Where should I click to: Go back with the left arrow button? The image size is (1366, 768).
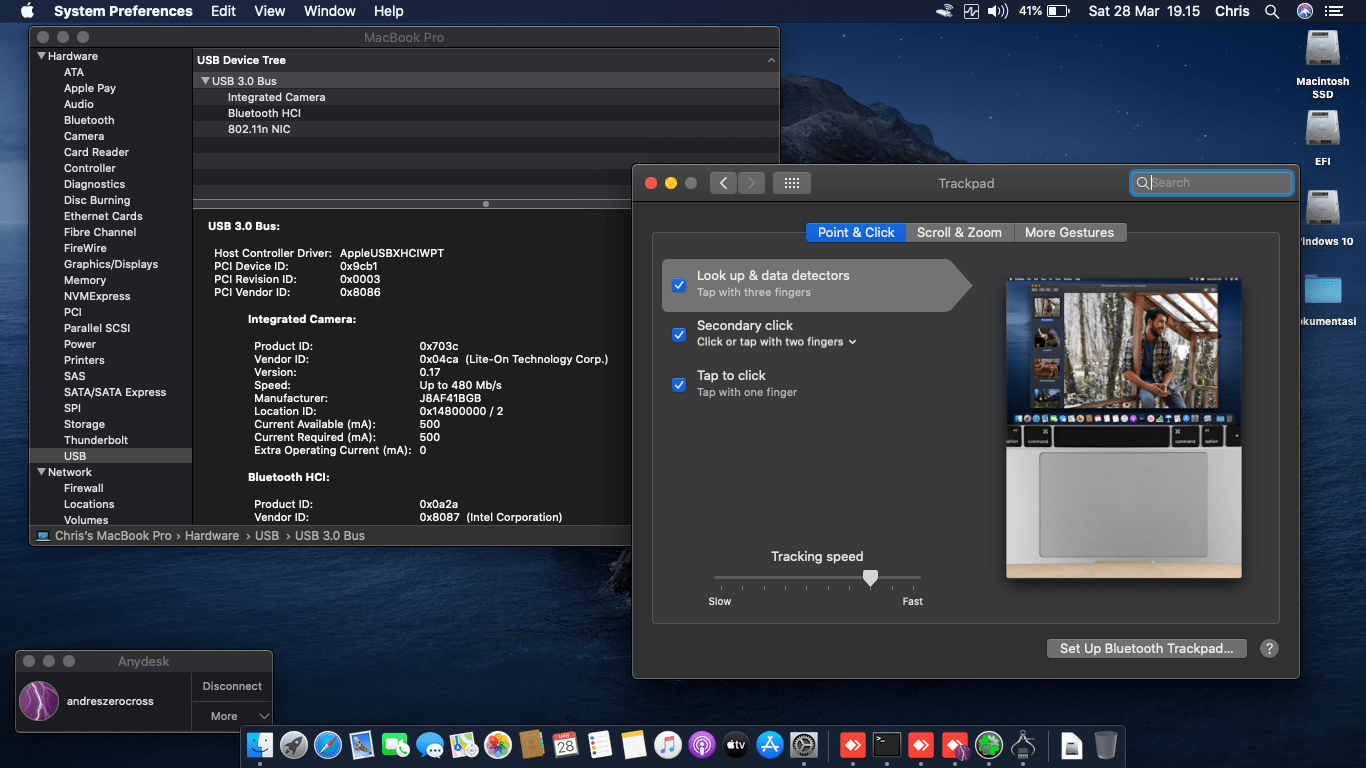tap(723, 183)
